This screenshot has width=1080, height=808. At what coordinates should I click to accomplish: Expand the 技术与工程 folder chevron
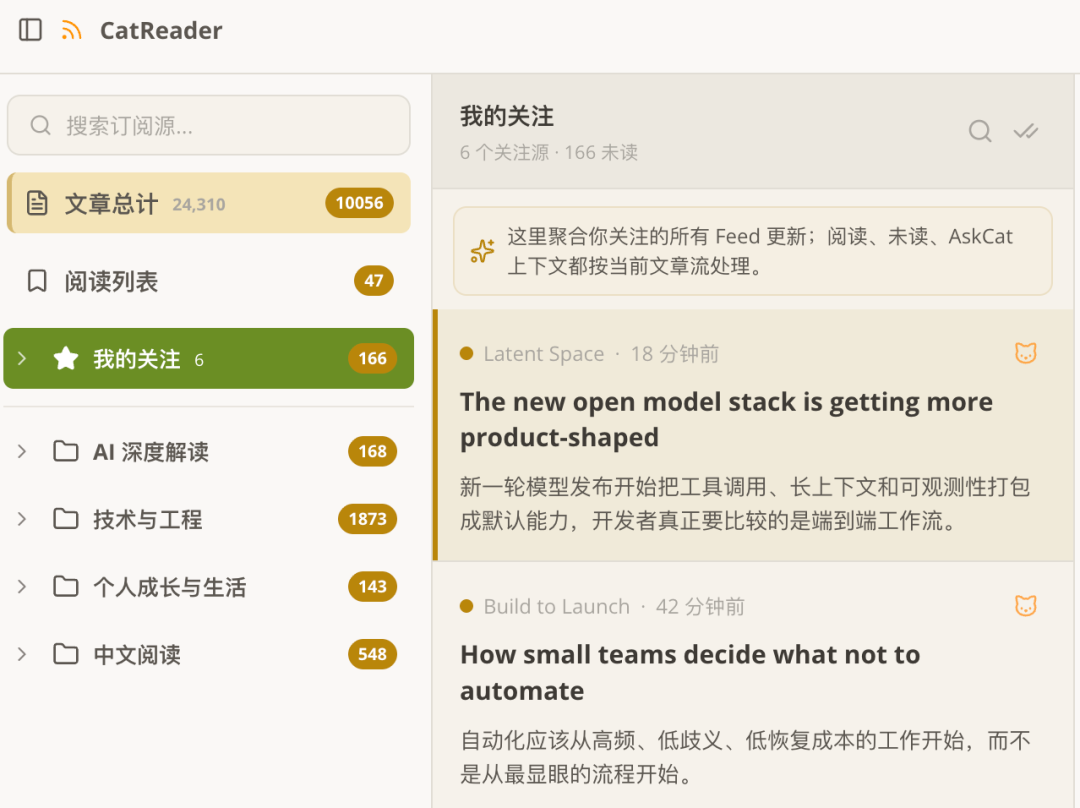(x=22, y=519)
